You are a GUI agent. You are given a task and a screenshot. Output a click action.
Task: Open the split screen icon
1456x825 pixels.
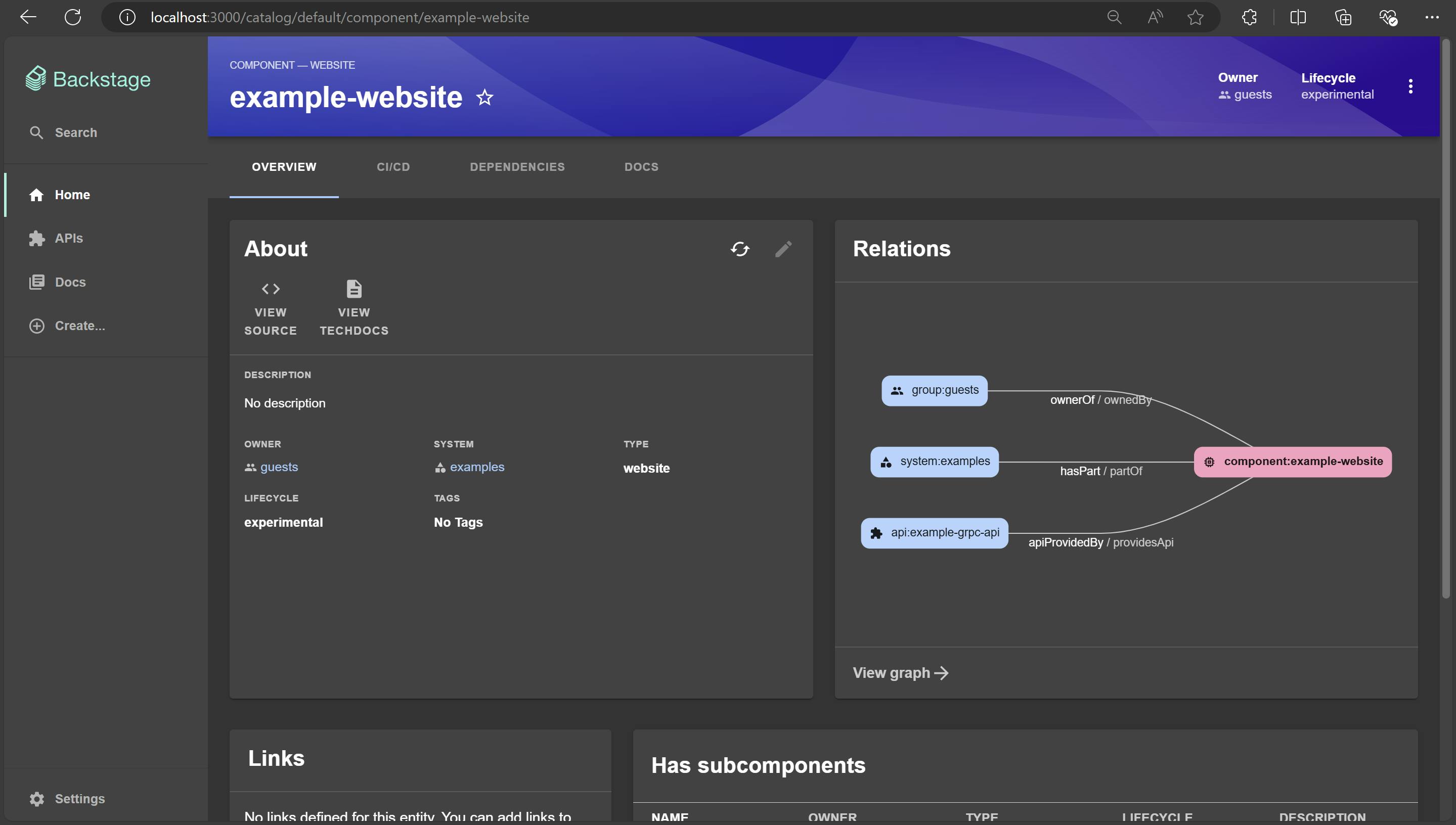(1298, 18)
